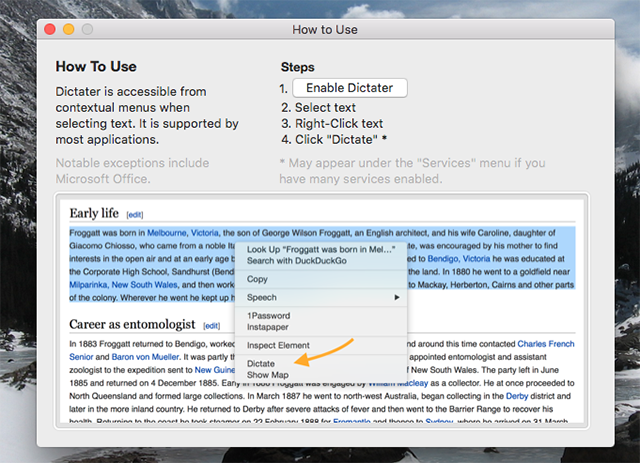Screen dimensions: 640x463
Task: Open the Melbourne link
Action: click(167, 233)
